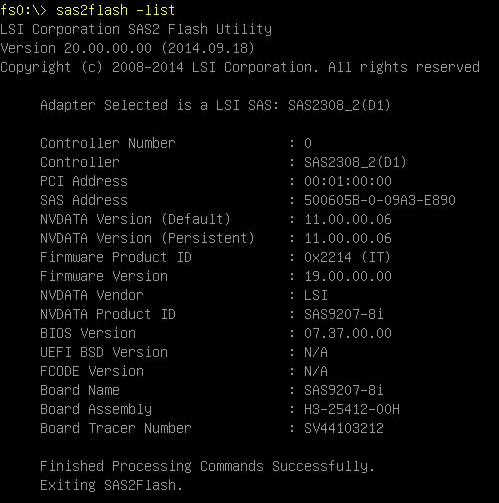Select the LSI Corporation SAS2 Flash Utility line
This screenshot has width=499, height=503.
click(x=136, y=29)
